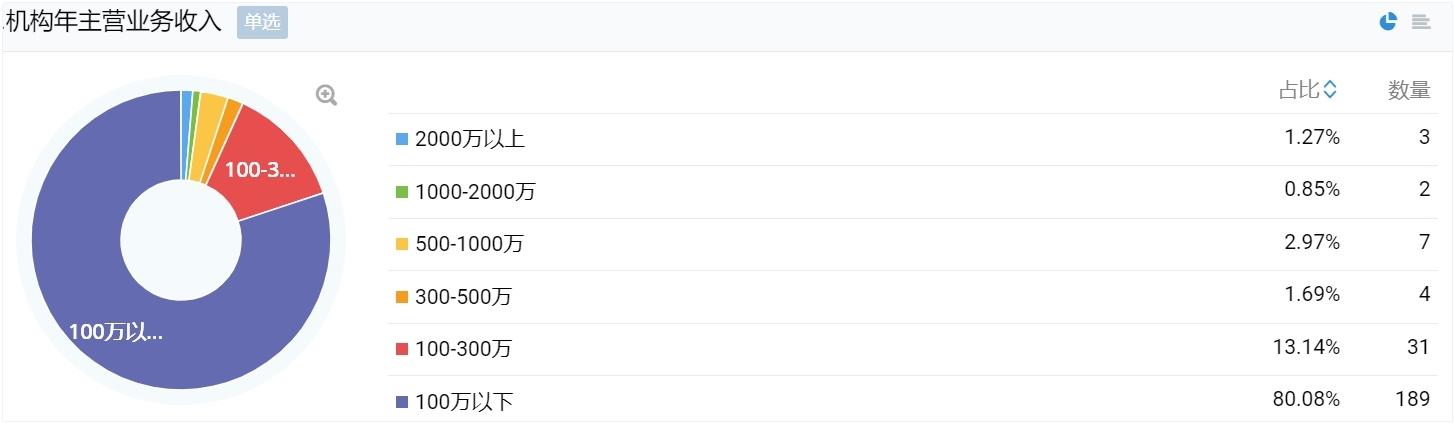Image resolution: width=1455 pixels, height=424 pixels.
Task: Select the blue 2000万以上 legend swatch
Action: coord(402,139)
